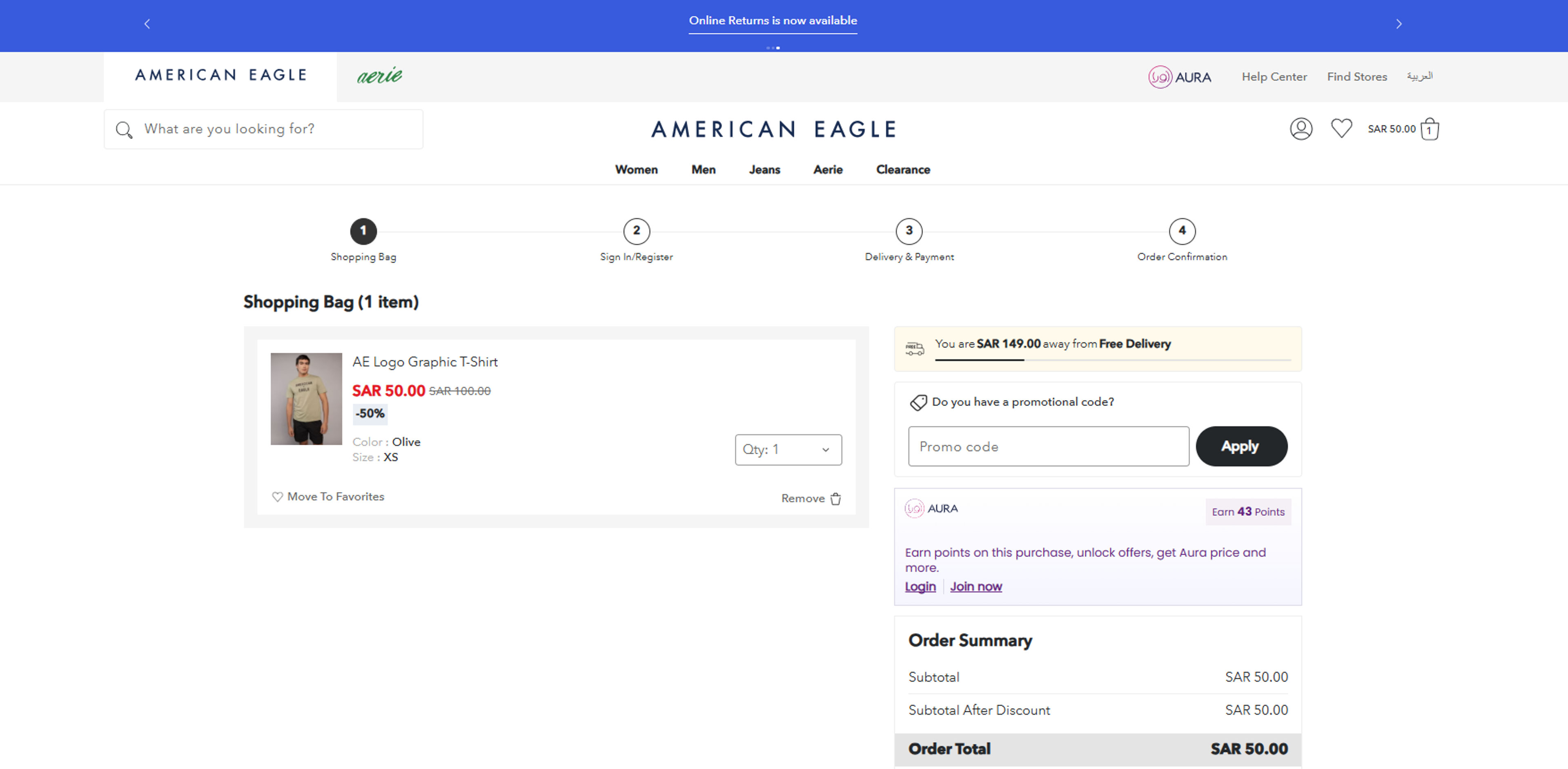Screen dimensions: 1568x769
Task: Open the olive T-shirt product thumbnail
Action: click(306, 399)
